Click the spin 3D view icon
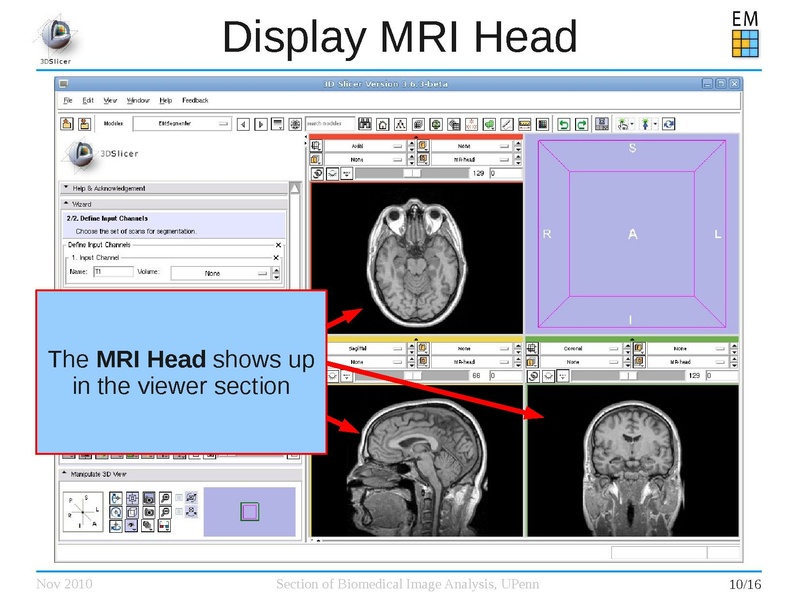This screenshot has width=800, height=600. [117, 510]
